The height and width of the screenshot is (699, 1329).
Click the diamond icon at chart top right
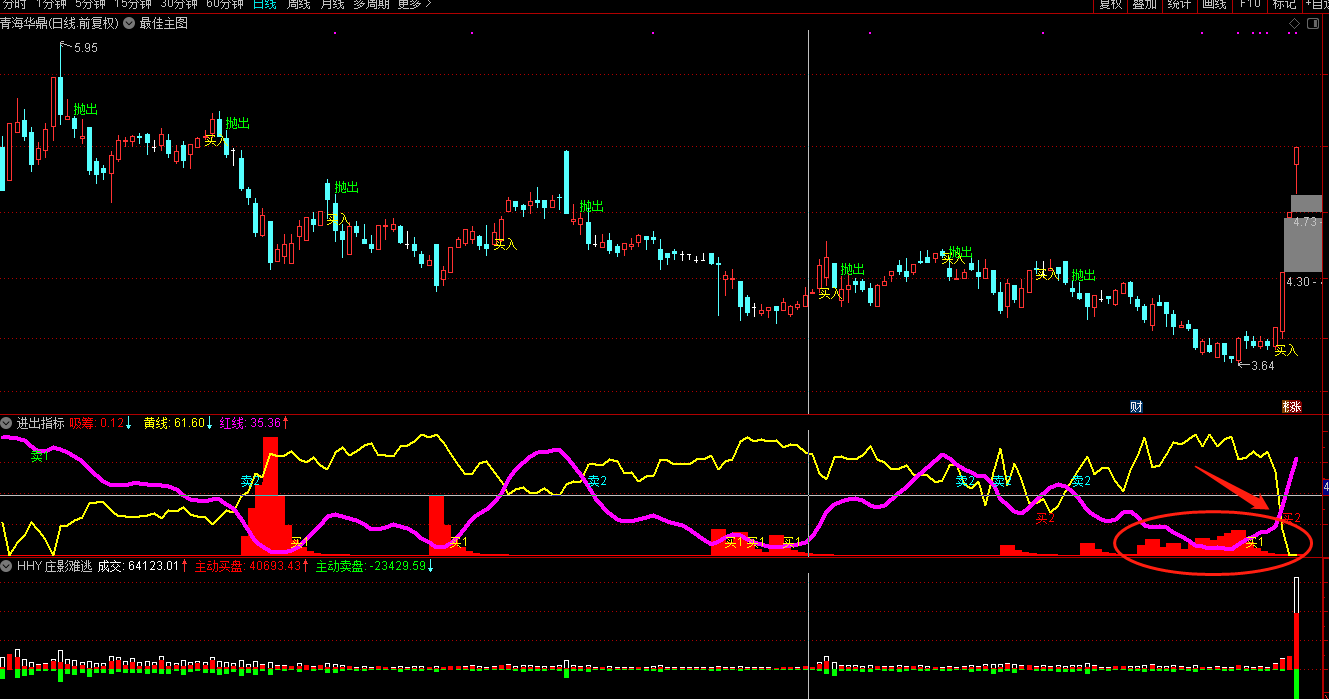click(1295, 23)
